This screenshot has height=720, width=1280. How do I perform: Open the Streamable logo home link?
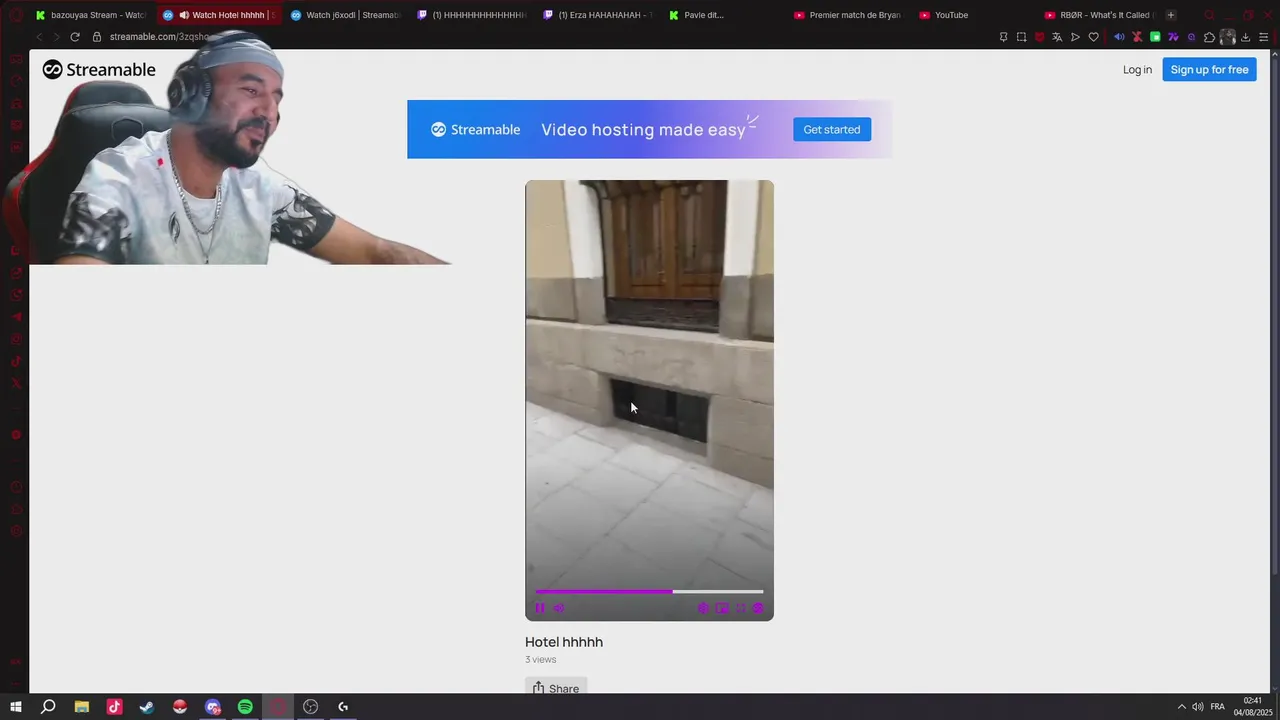[99, 69]
